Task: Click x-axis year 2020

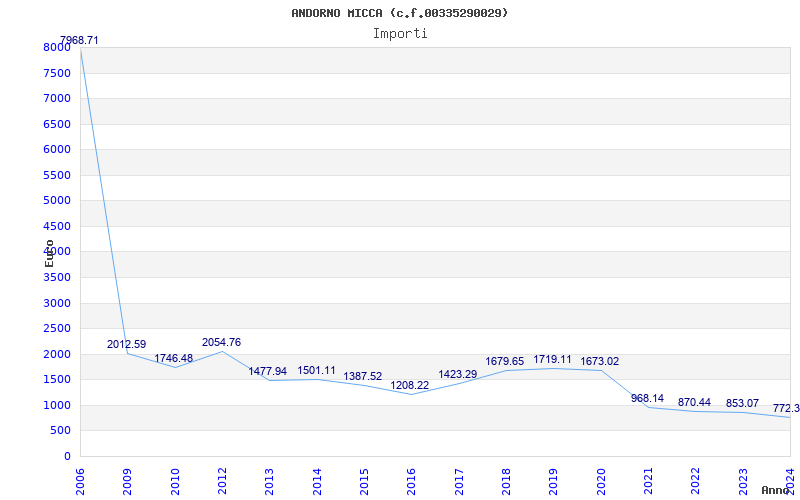Action: [x=601, y=482]
